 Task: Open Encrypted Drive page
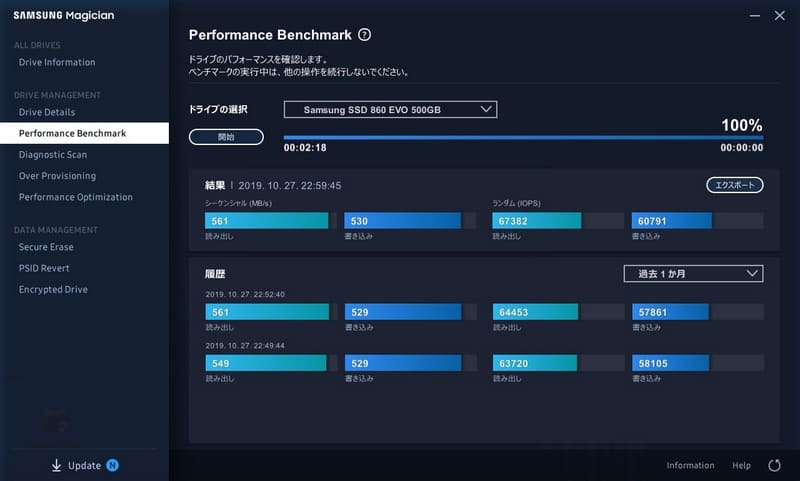[x=53, y=289]
